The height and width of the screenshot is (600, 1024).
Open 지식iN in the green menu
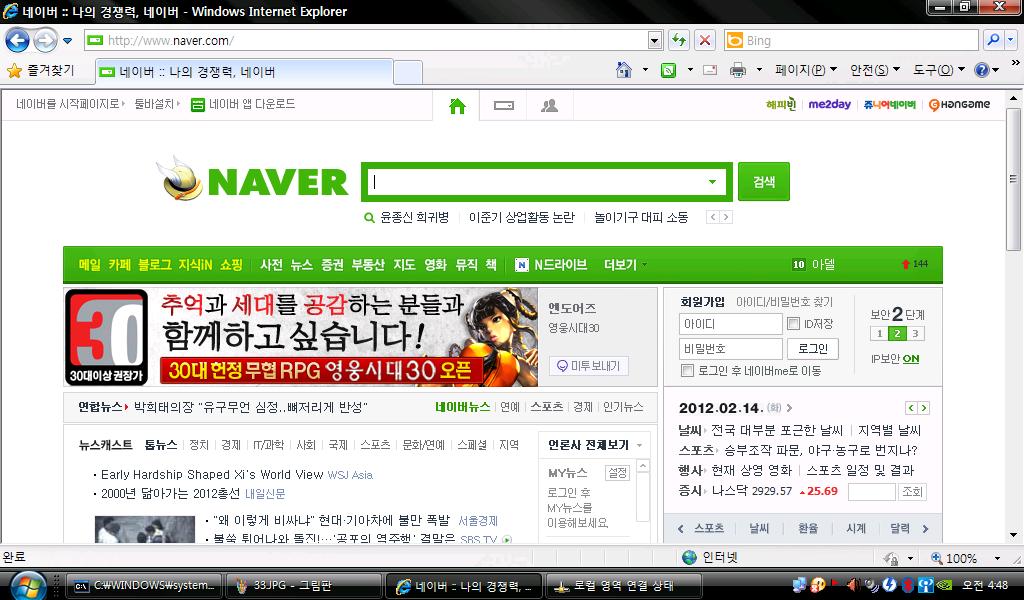(195, 264)
